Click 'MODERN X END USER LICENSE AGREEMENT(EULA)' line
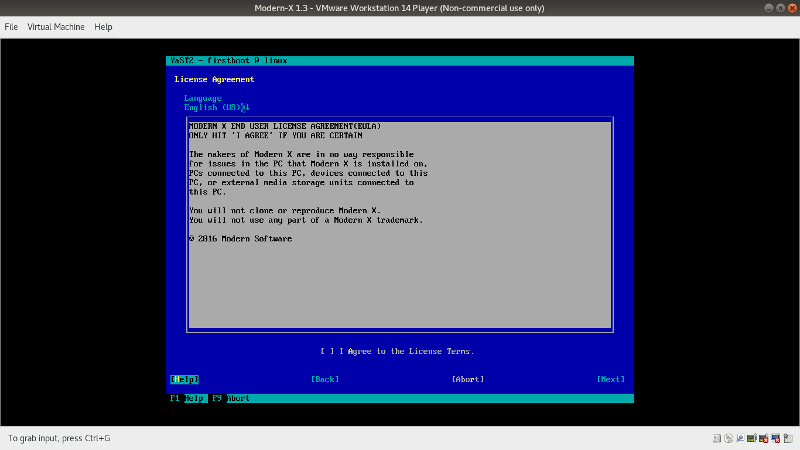 pyautogui.click(x=285, y=126)
